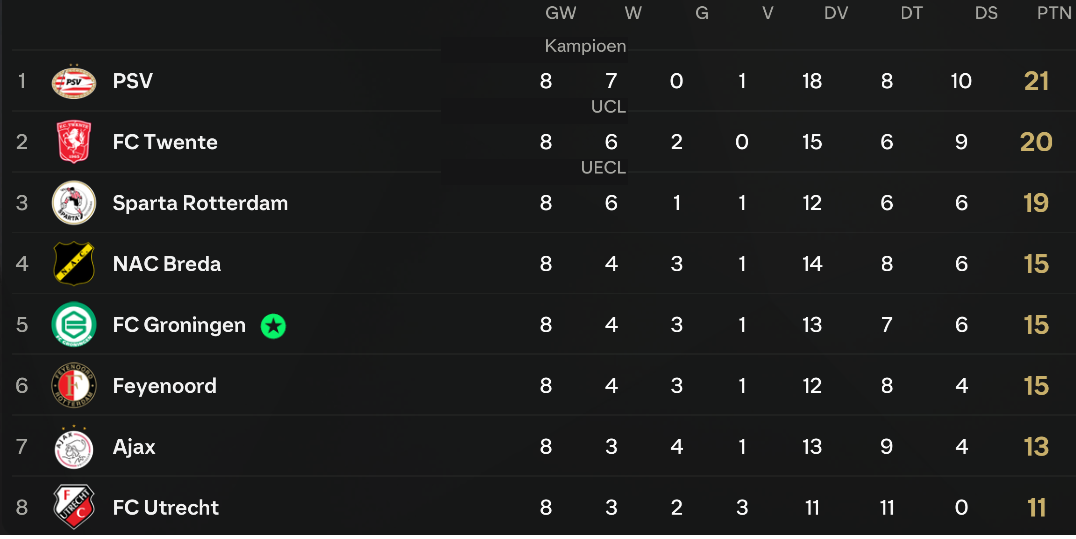1076x539 pixels.
Task: Open the PSV team name link
Action: pyautogui.click(x=132, y=81)
